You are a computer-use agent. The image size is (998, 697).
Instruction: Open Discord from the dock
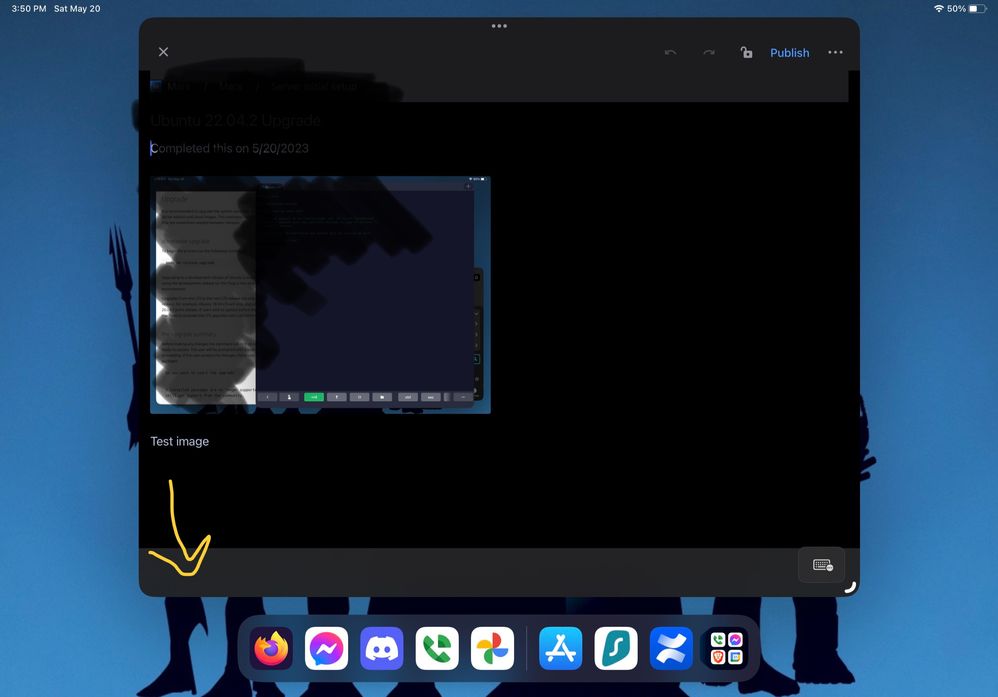click(x=382, y=648)
